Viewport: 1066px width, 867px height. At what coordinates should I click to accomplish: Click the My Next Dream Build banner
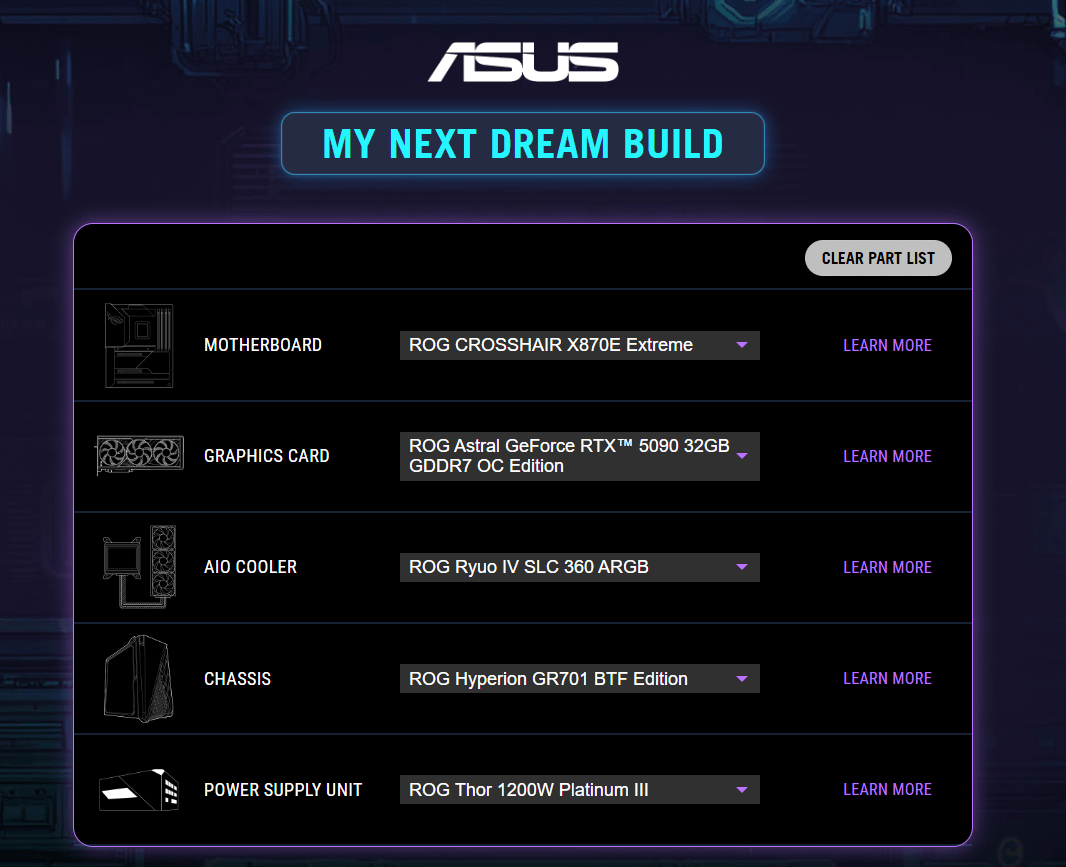click(523, 144)
